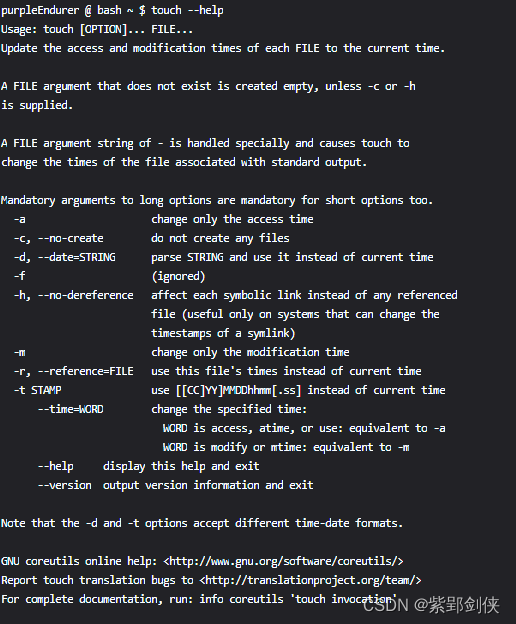
Task: Click the '--date=STRING' option
Action: 76,257
